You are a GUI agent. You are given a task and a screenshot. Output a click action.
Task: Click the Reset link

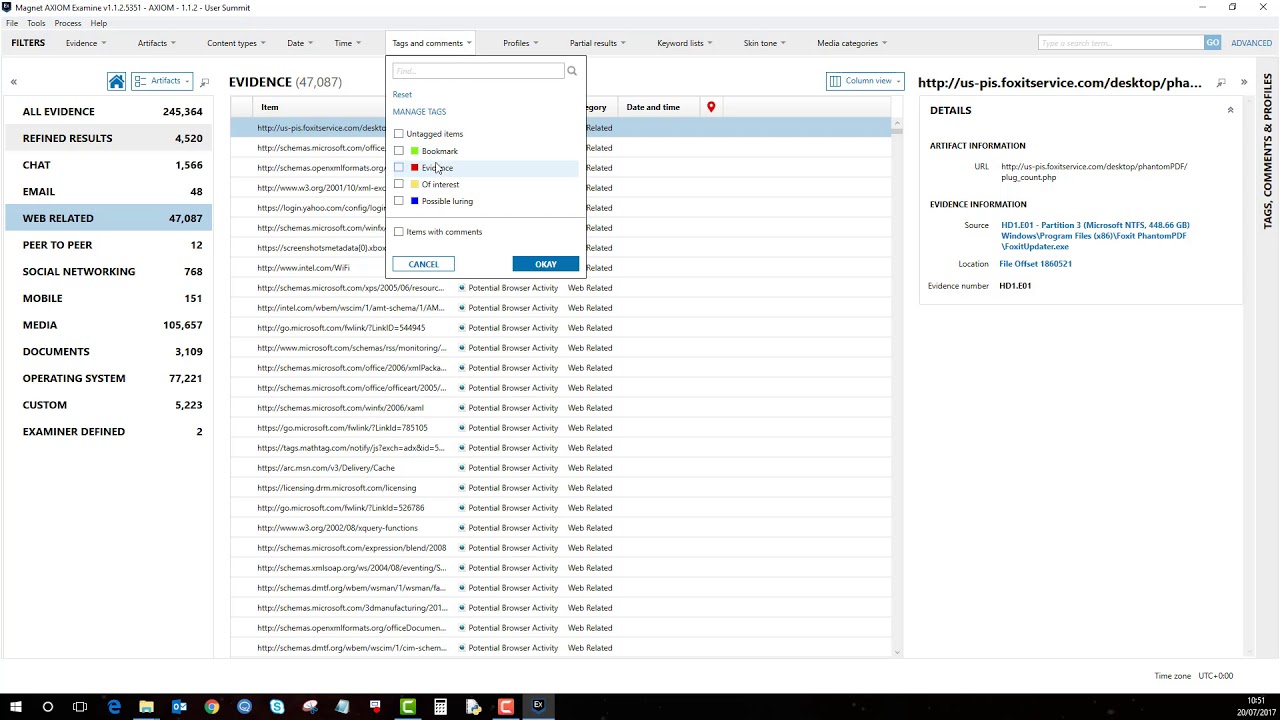(x=402, y=94)
